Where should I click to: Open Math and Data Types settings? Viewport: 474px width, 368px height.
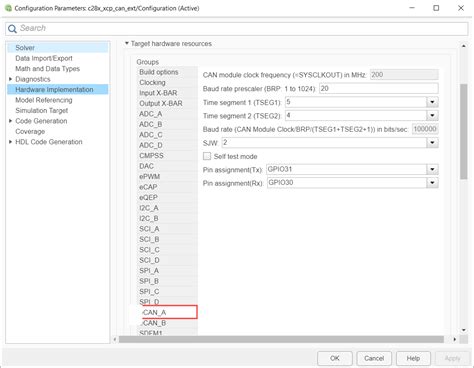(x=47, y=69)
